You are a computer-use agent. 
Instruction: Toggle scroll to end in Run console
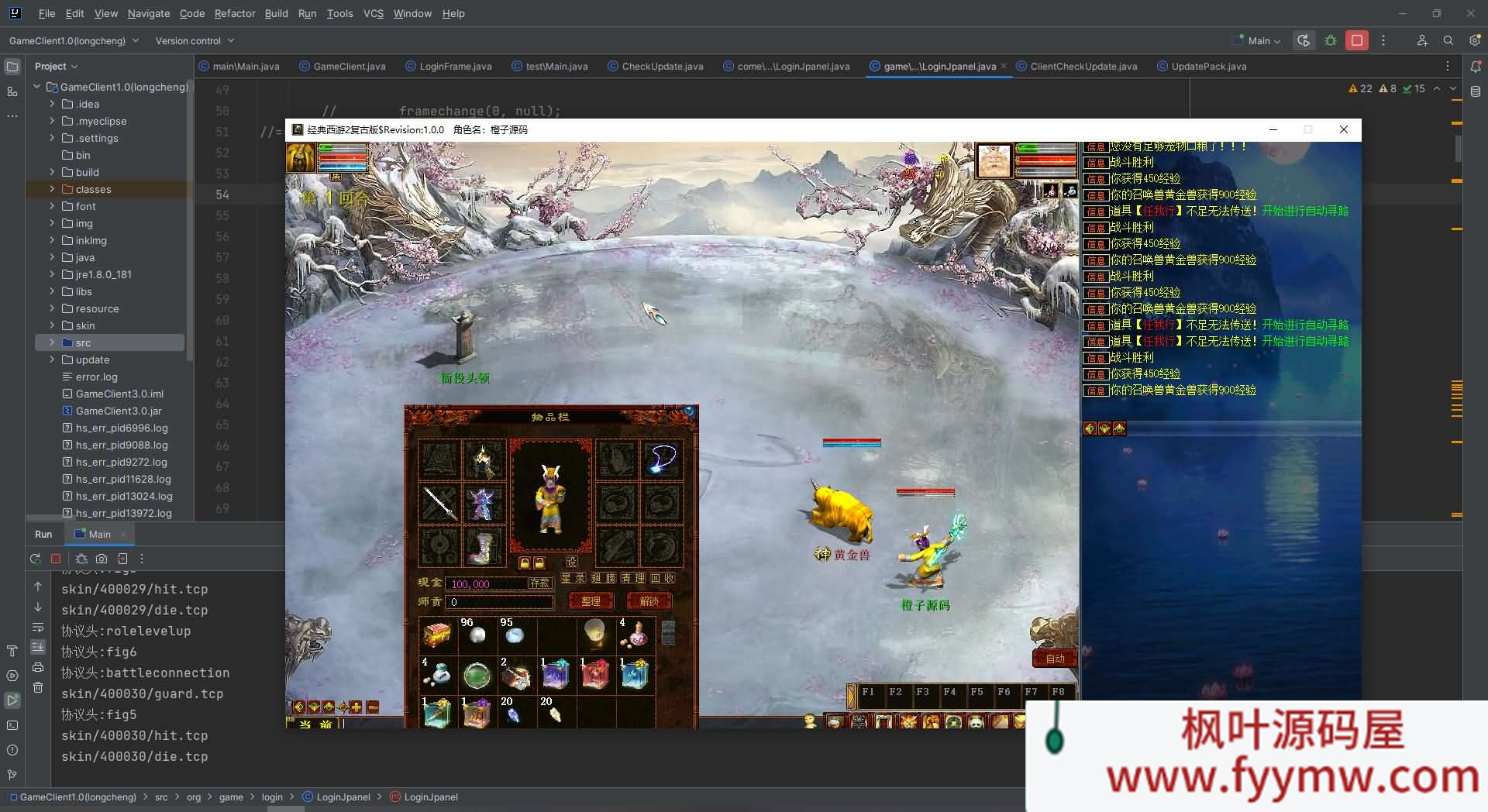[x=38, y=647]
